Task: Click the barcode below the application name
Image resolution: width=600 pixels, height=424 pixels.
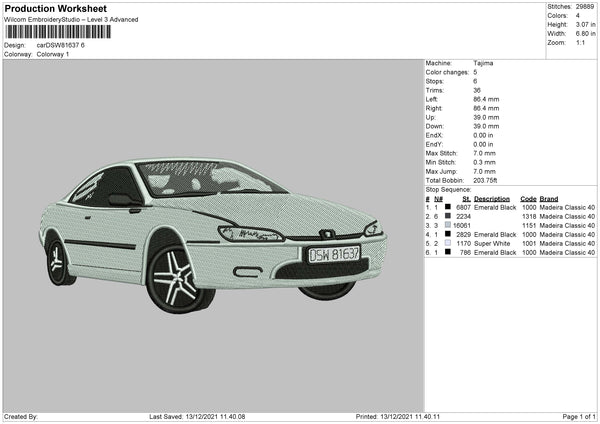Action: click(58, 32)
